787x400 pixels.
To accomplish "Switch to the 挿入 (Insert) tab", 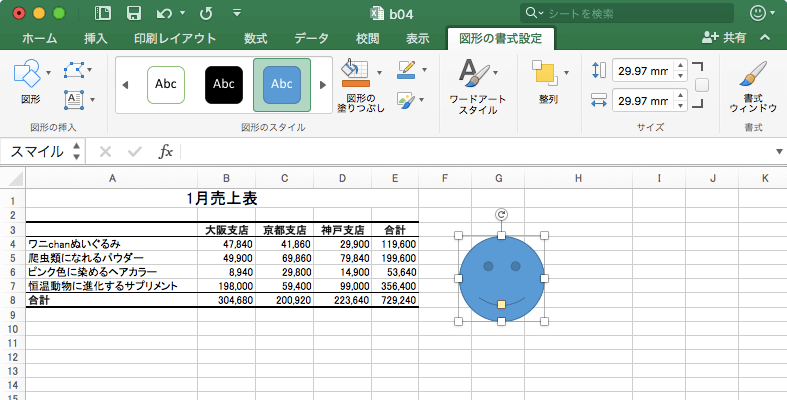I will click(95, 38).
